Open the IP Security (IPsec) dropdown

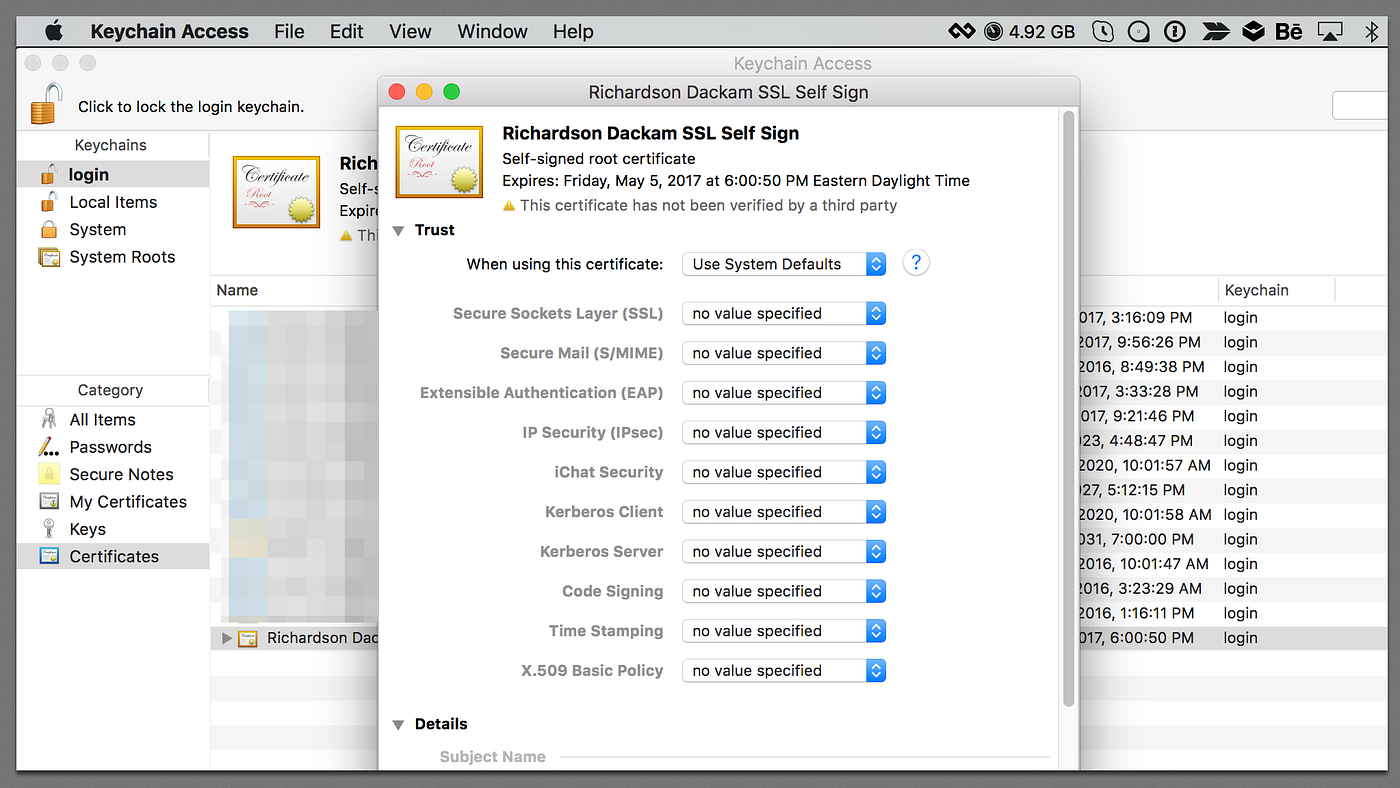click(x=784, y=432)
